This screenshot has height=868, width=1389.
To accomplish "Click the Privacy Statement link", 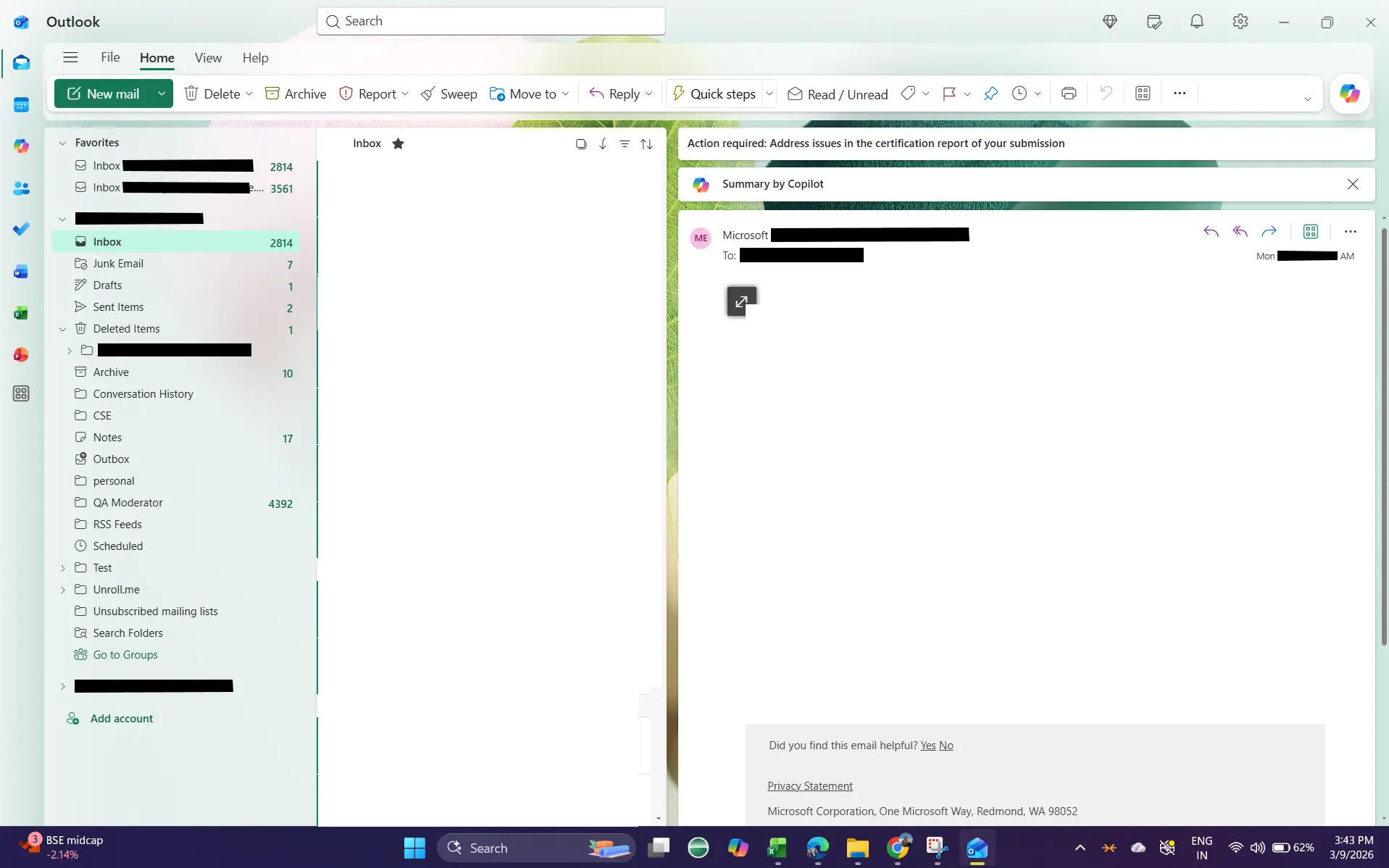I will coord(809,786).
